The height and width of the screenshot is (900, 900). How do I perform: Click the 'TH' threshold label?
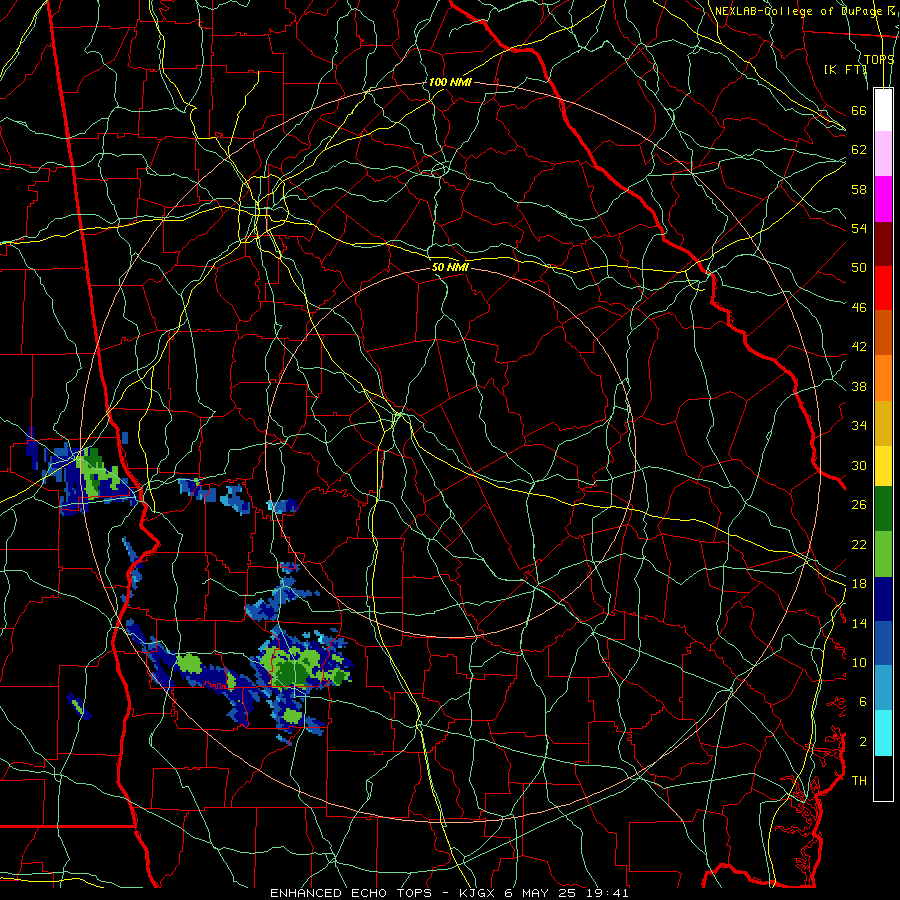pos(859,780)
